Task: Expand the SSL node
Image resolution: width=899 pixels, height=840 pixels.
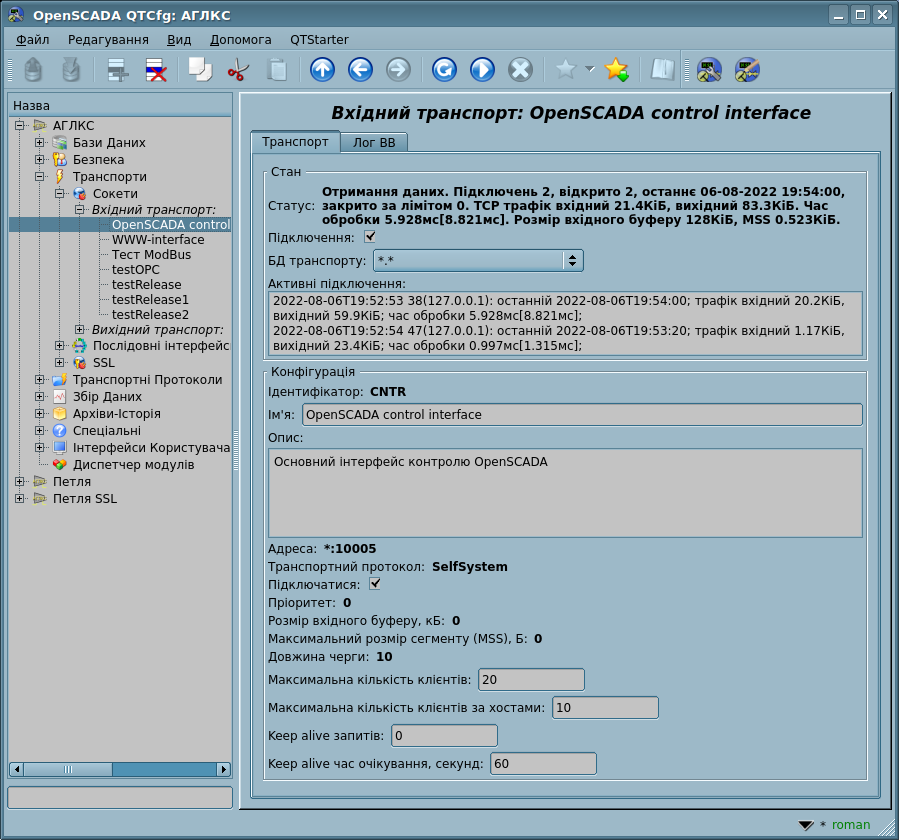Action: [60, 362]
